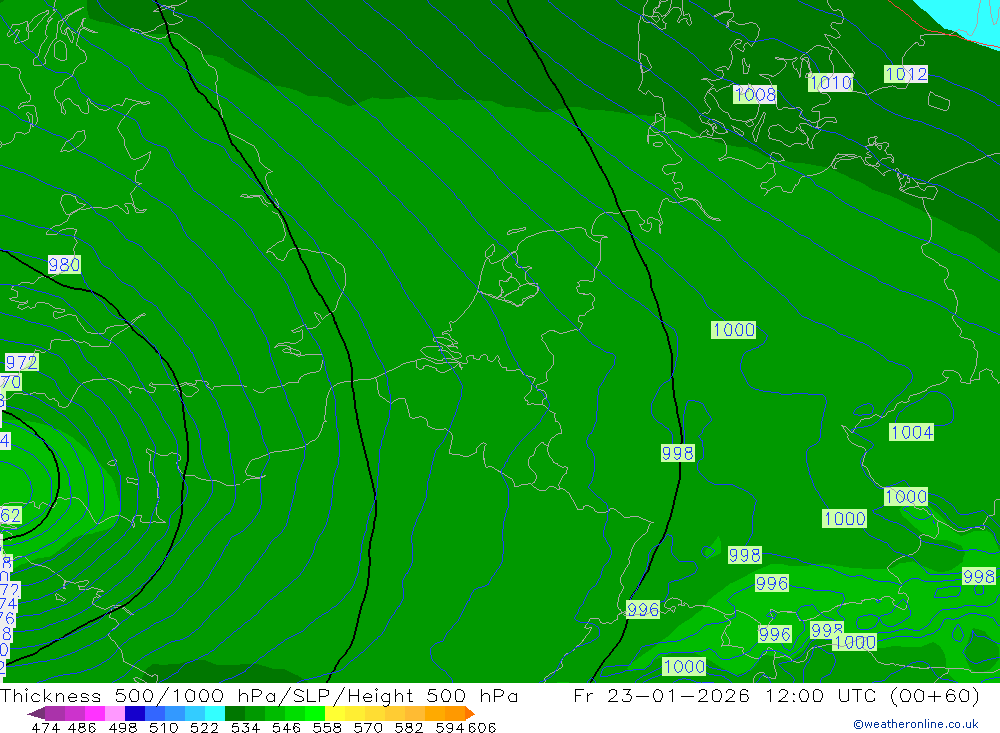
Task: Select the '12:00 UTC (00+60)' time text
Action: (x=872, y=695)
